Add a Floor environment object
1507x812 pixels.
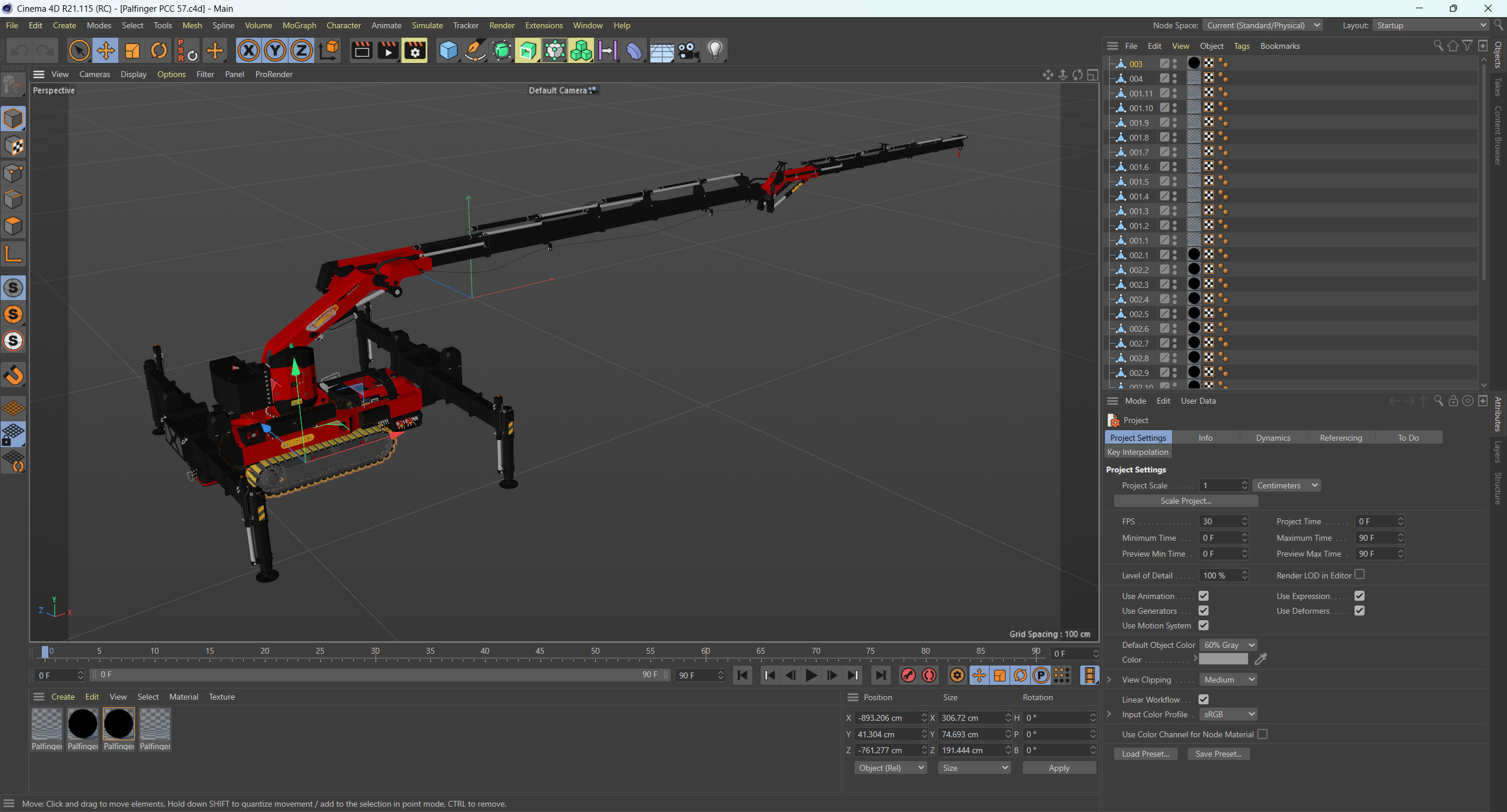[662, 51]
